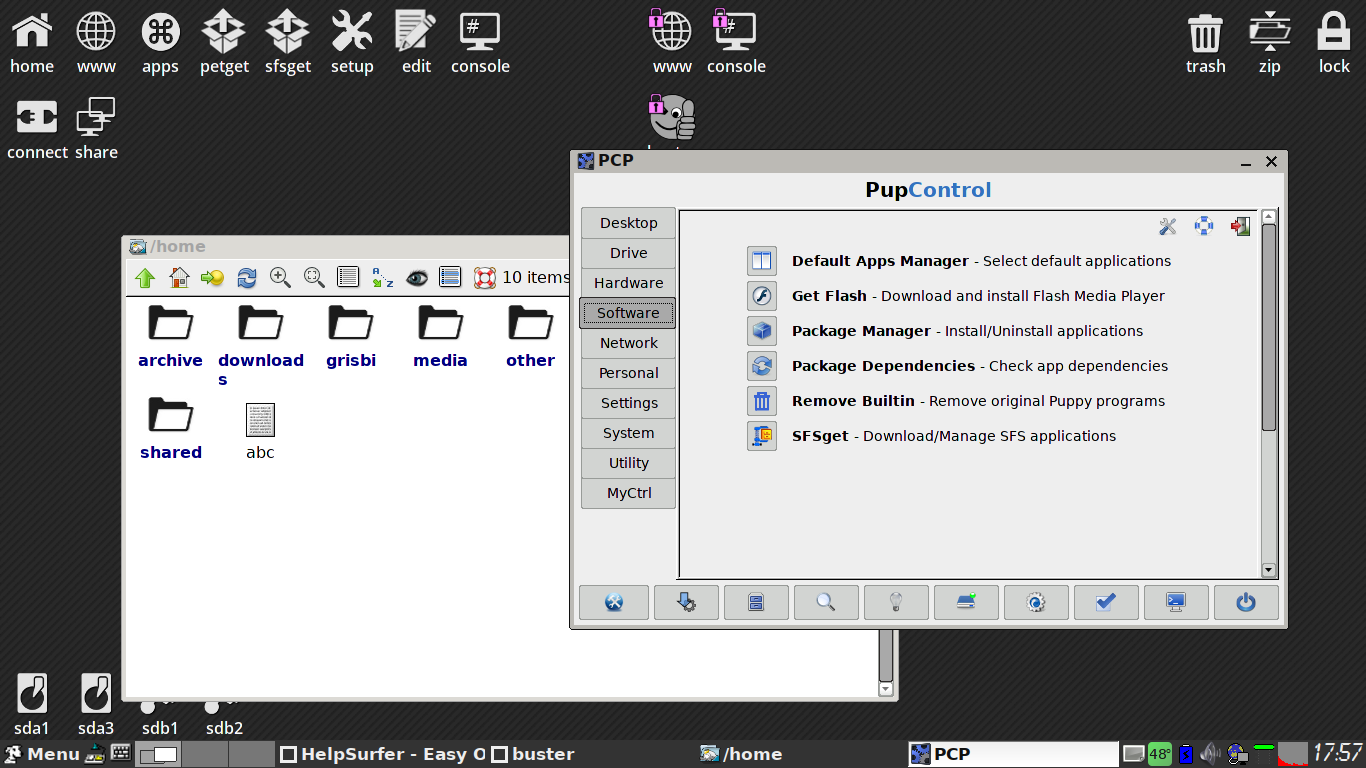This screenshot has height=768, width=1366.
Task: Open the archive folder in /home
Action: (170, 336)
